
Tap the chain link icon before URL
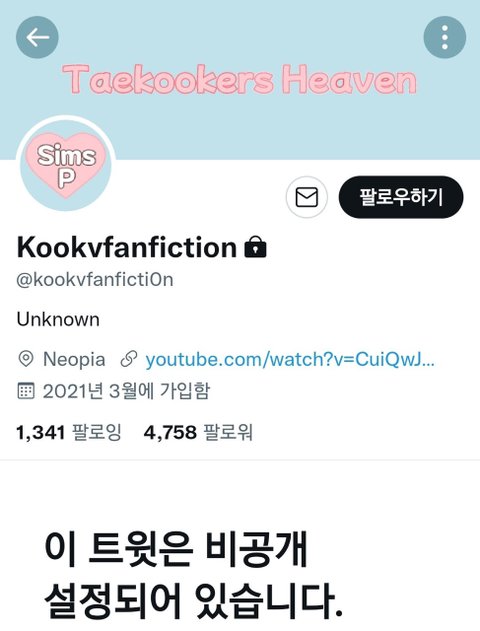pyautogui.click(x=129, y=359)
